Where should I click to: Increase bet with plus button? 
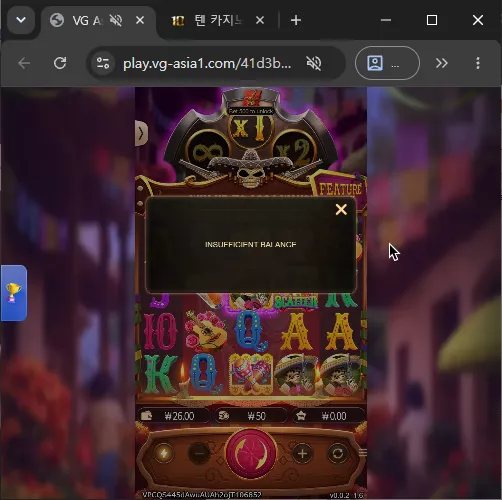[302, 453]
